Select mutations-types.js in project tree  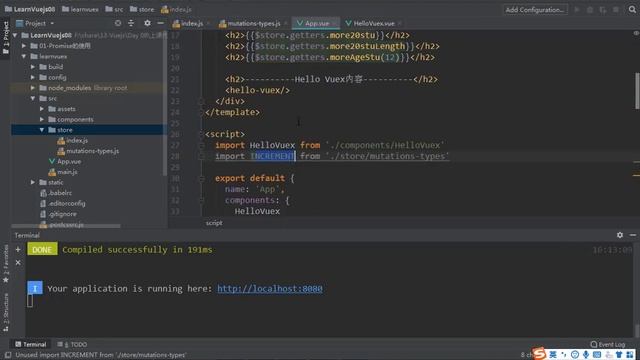(88, 151)
